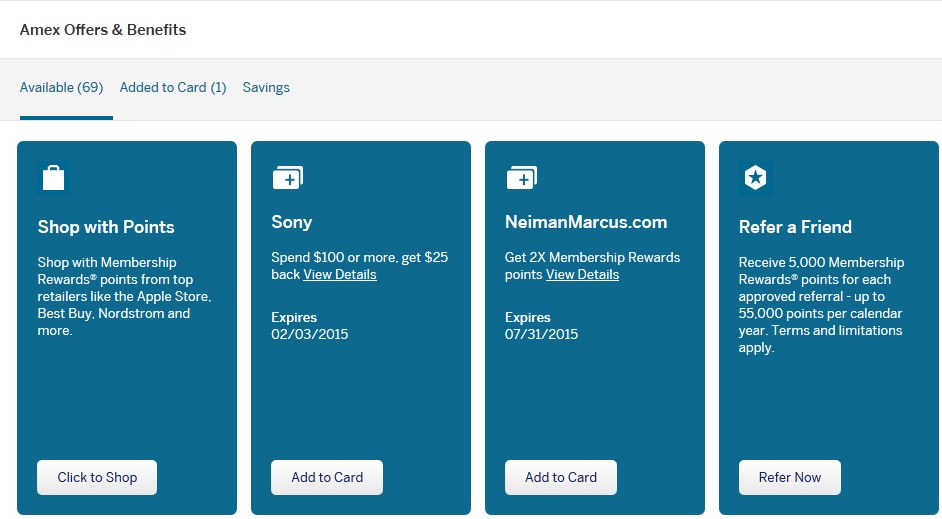This screenshot has width=942, height=519.
Task: Click the NeimanMarcus.com card-plus icon
Action: 521,177
